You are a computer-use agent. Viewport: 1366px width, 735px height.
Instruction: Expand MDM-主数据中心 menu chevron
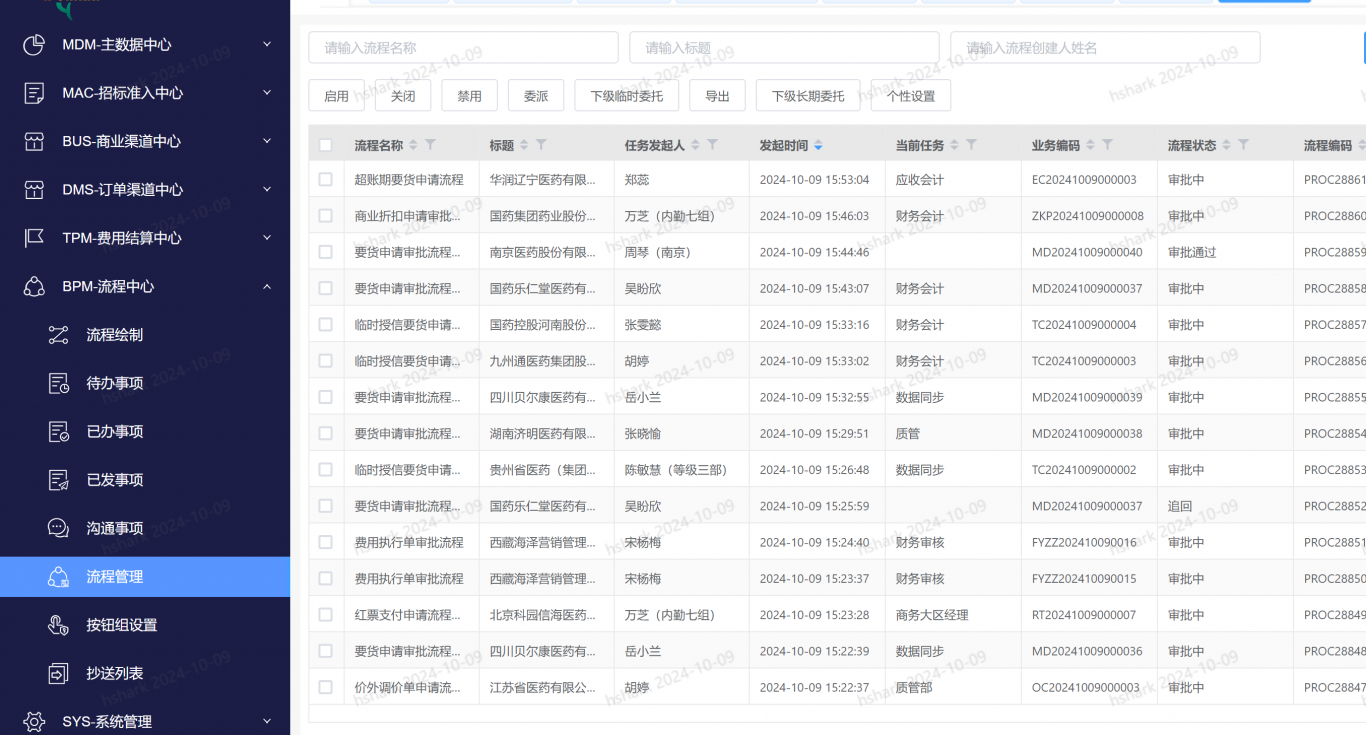pyautogui.click(x=267, y=44)
